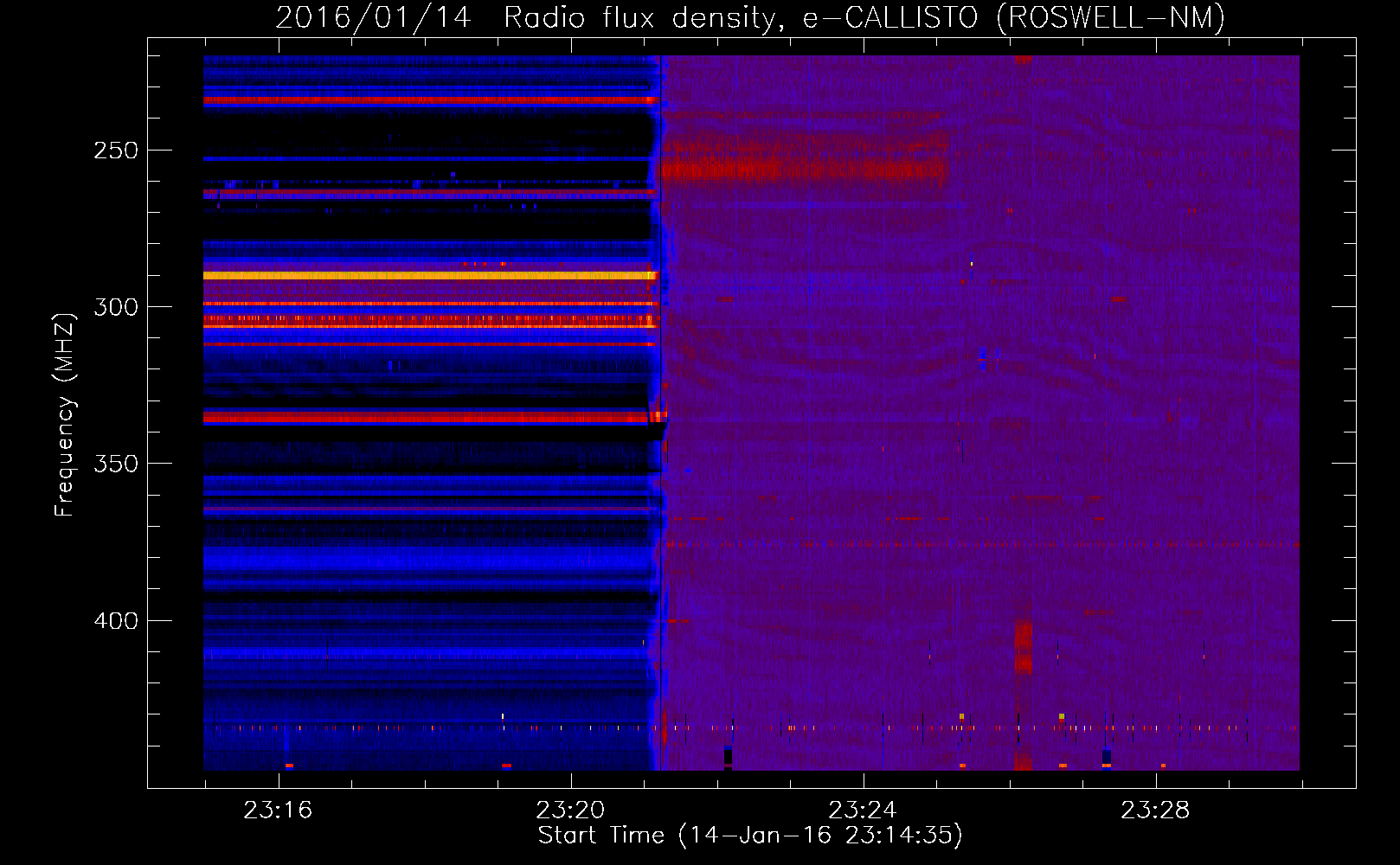1400x865 pixels.
Task: Click the 300 frequency tick label
Action: tap(116, 307)
